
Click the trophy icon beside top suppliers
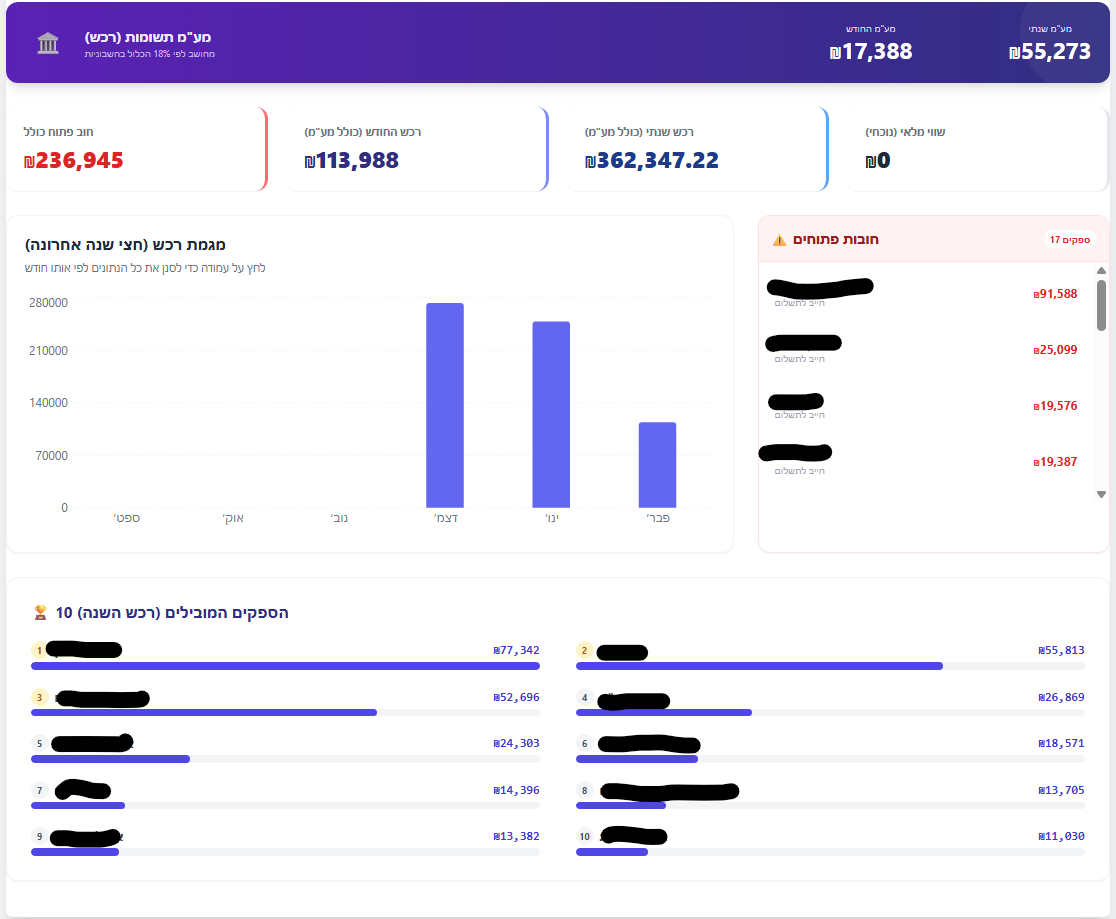point(40,612)
